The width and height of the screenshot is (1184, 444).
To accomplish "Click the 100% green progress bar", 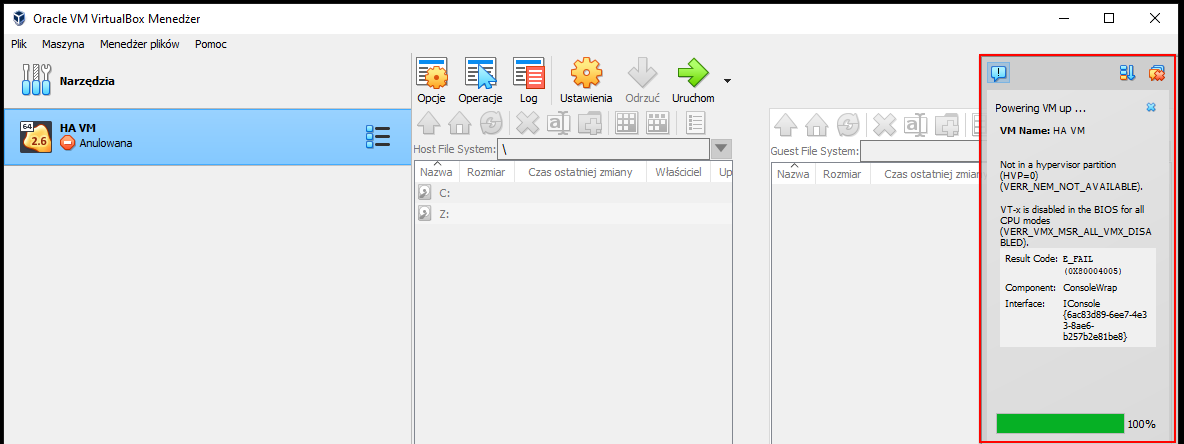I will tap(1060, 424).
